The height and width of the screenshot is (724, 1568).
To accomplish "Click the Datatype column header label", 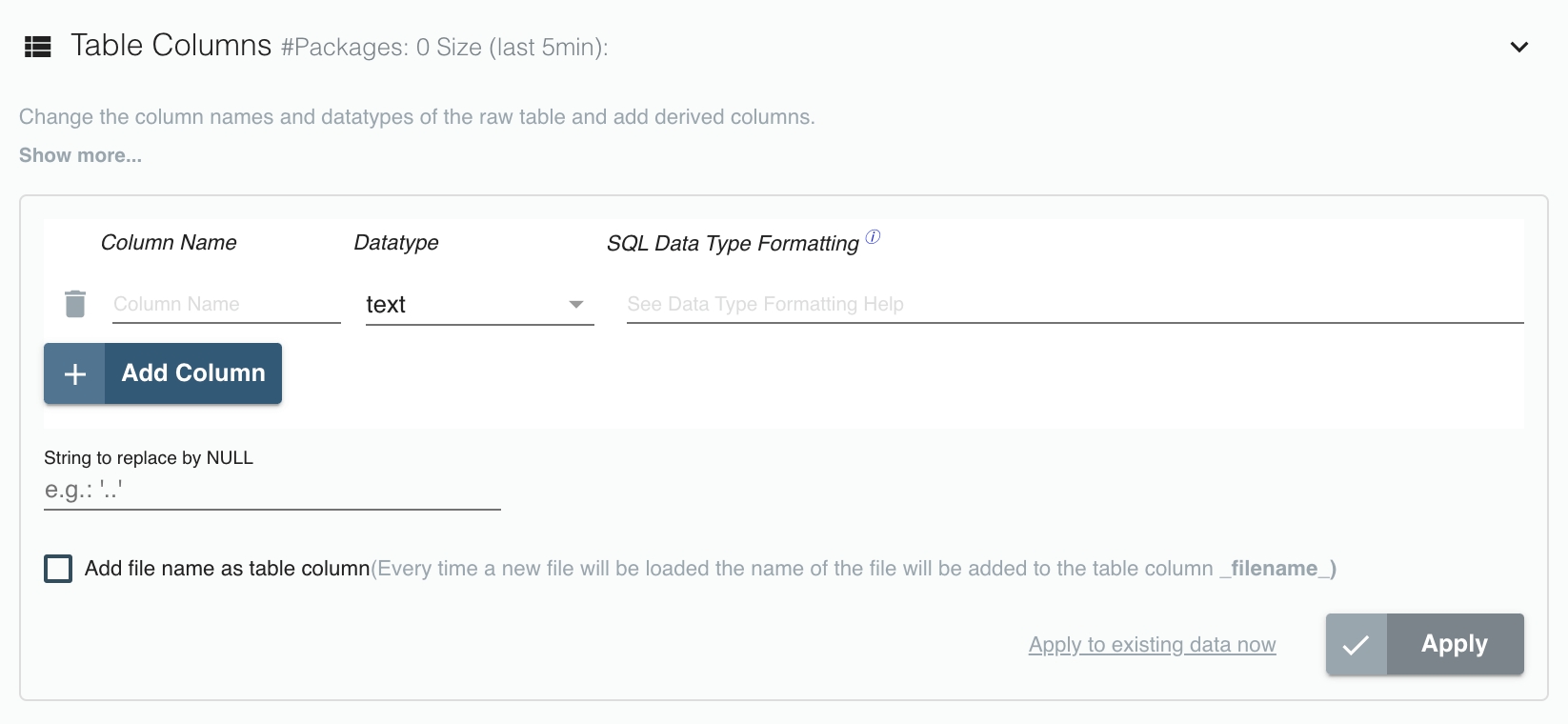I will pyautogui.click(x=396, y=243).
